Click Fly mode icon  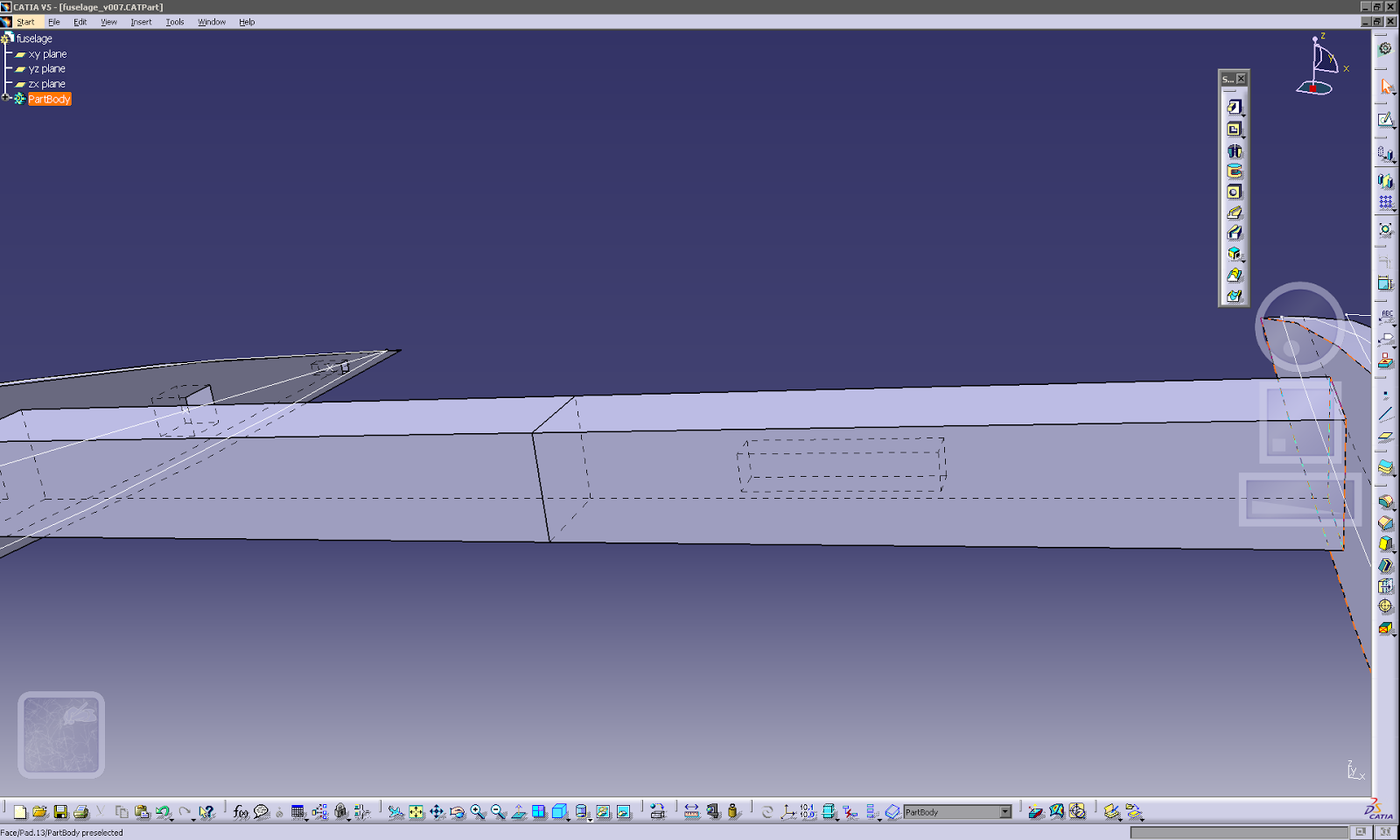395,812
